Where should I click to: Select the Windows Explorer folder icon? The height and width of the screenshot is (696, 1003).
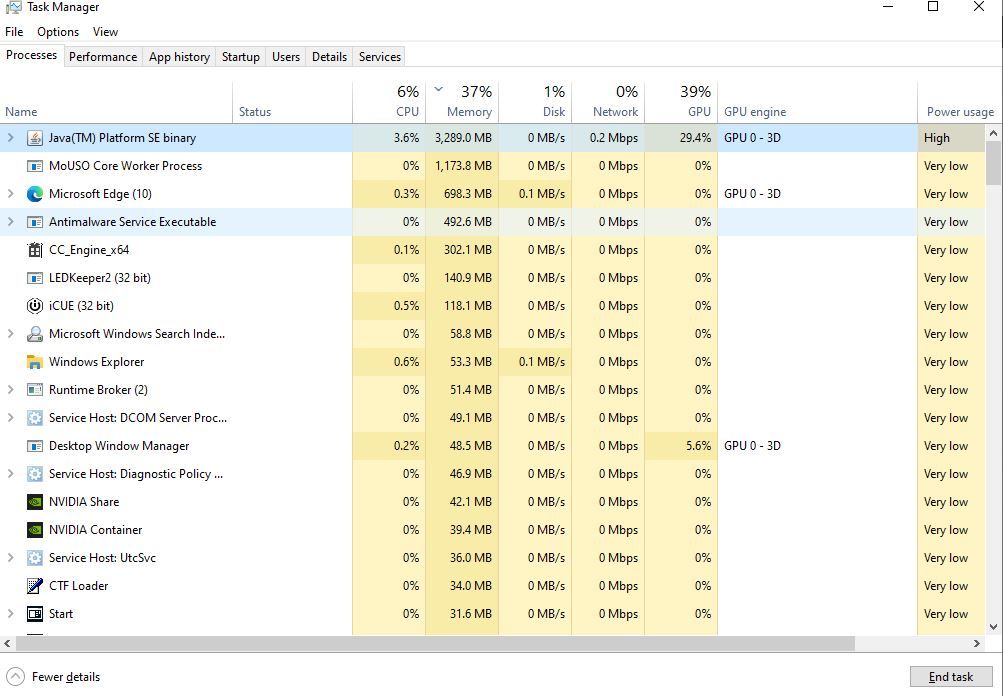pyautogui.click(x=35, y=362)
